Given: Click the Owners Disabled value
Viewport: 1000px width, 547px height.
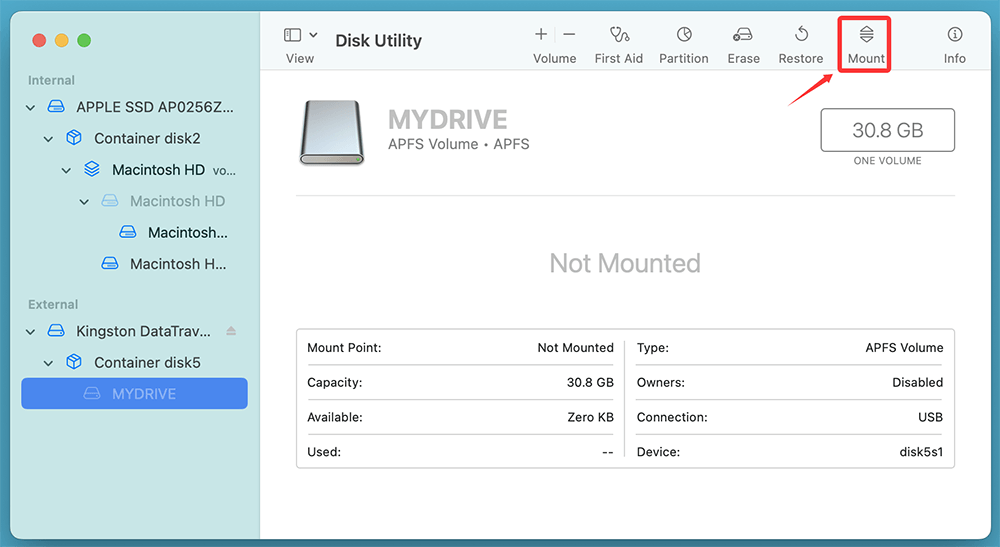Looking at the screenshot, I should (917, 383).
